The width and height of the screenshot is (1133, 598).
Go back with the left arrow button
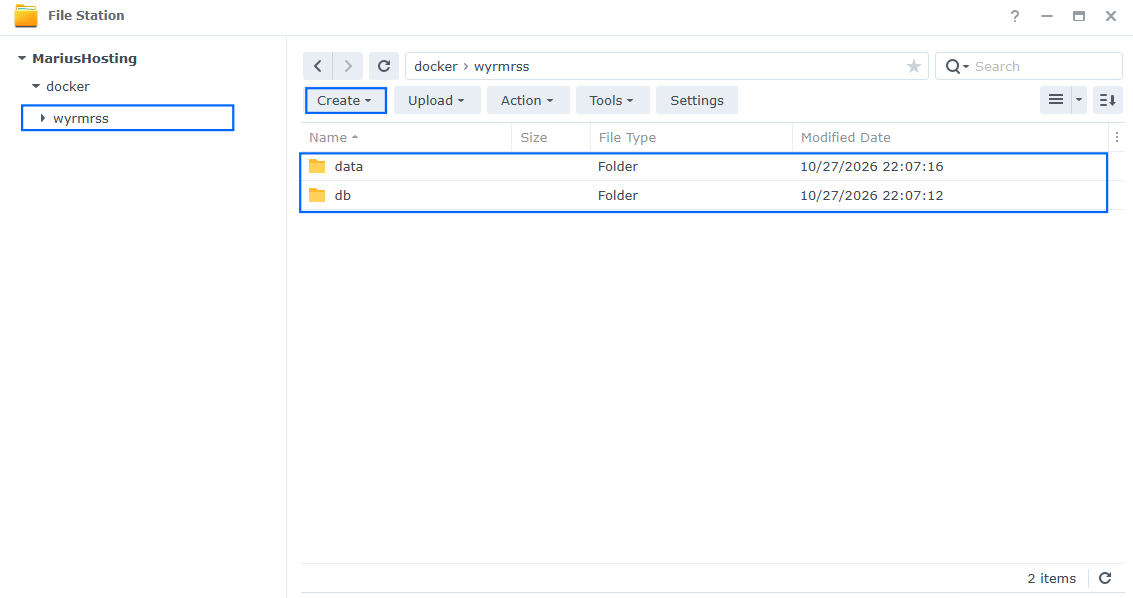(318, 66)
